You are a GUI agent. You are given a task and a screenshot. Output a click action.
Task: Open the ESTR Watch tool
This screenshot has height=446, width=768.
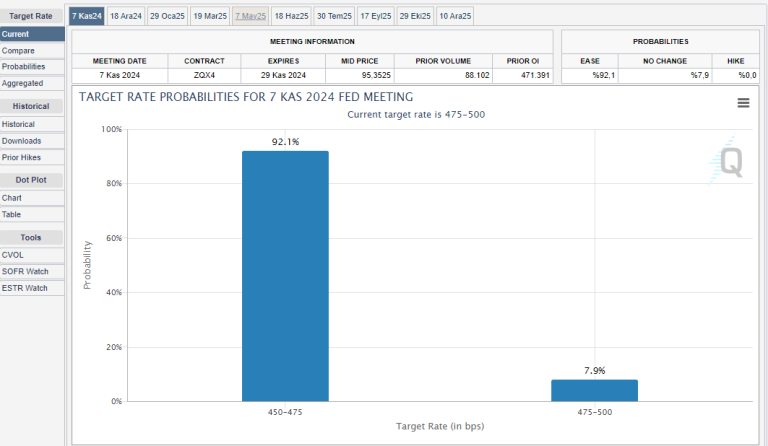(25, 288)
